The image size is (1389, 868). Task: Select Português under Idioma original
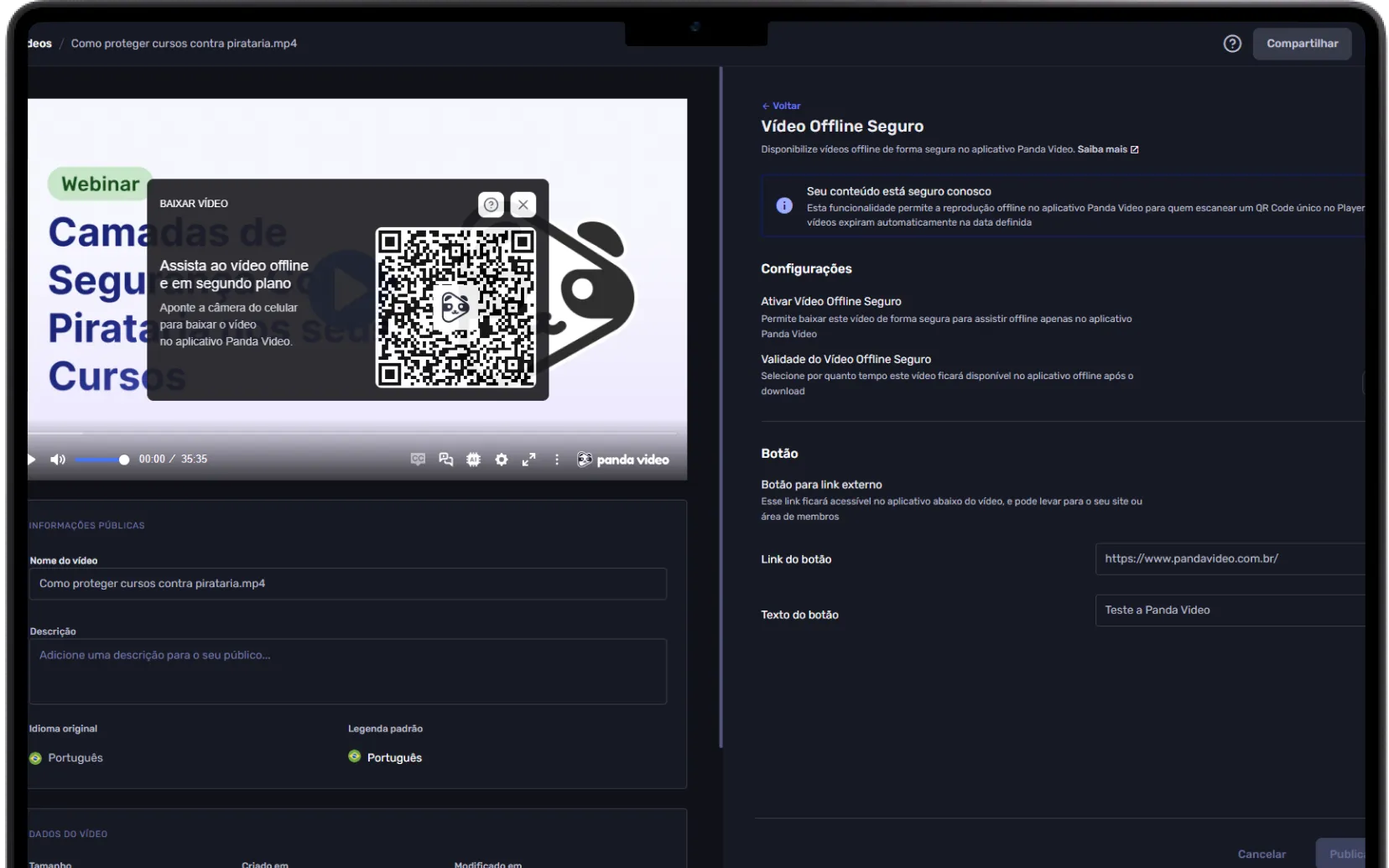[66, 758]
